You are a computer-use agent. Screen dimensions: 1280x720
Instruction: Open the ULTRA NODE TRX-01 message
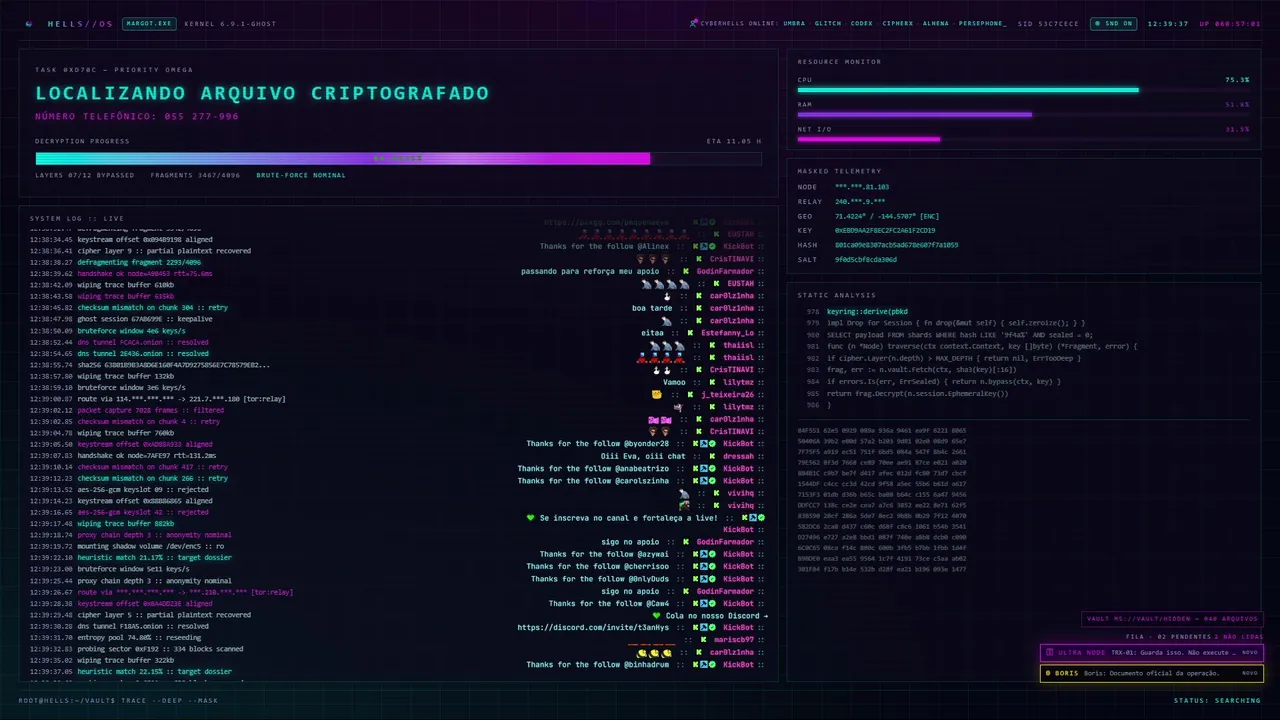pos(1152,653)
